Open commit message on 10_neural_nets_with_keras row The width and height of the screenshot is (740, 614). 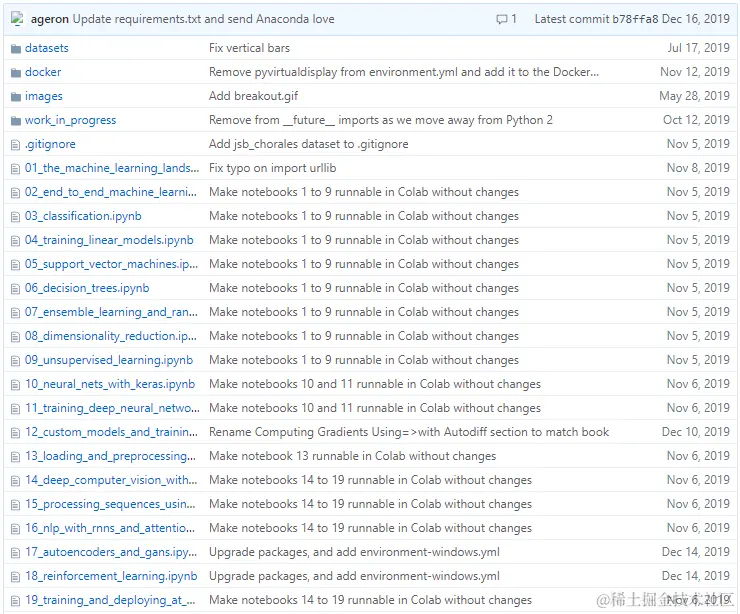coord(375,384)
